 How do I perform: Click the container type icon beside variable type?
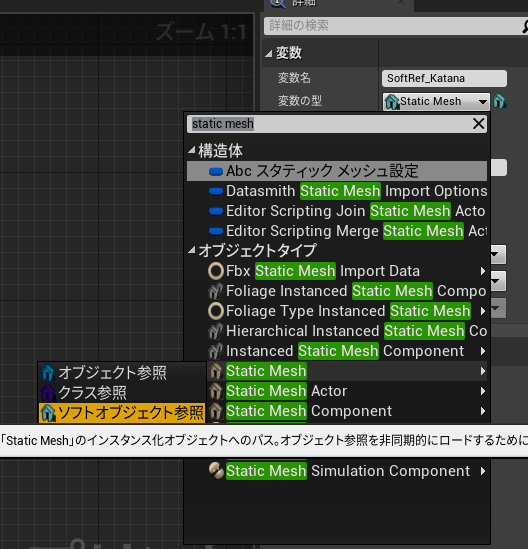499,102
